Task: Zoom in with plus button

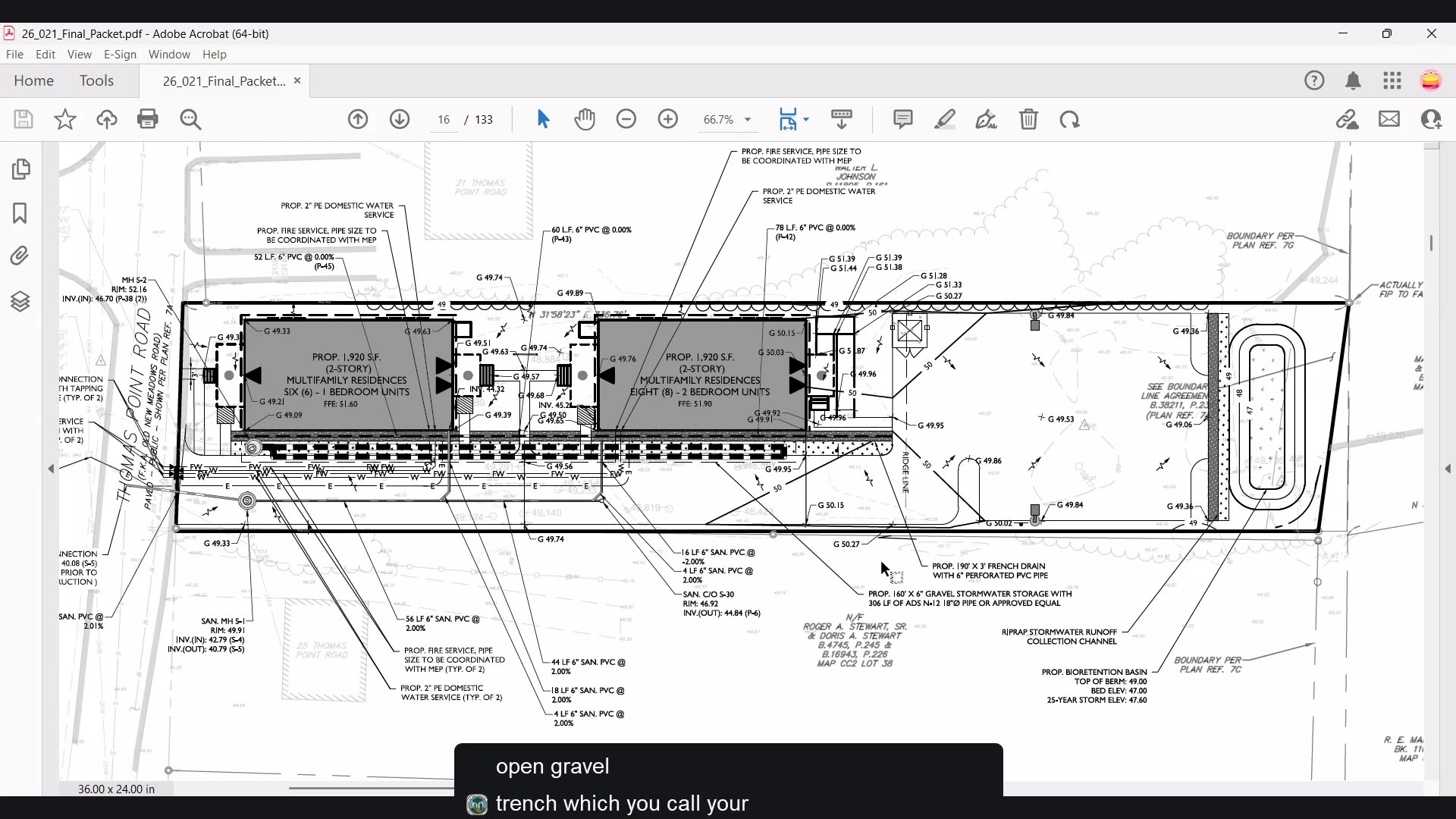Action: pos(668,119)
